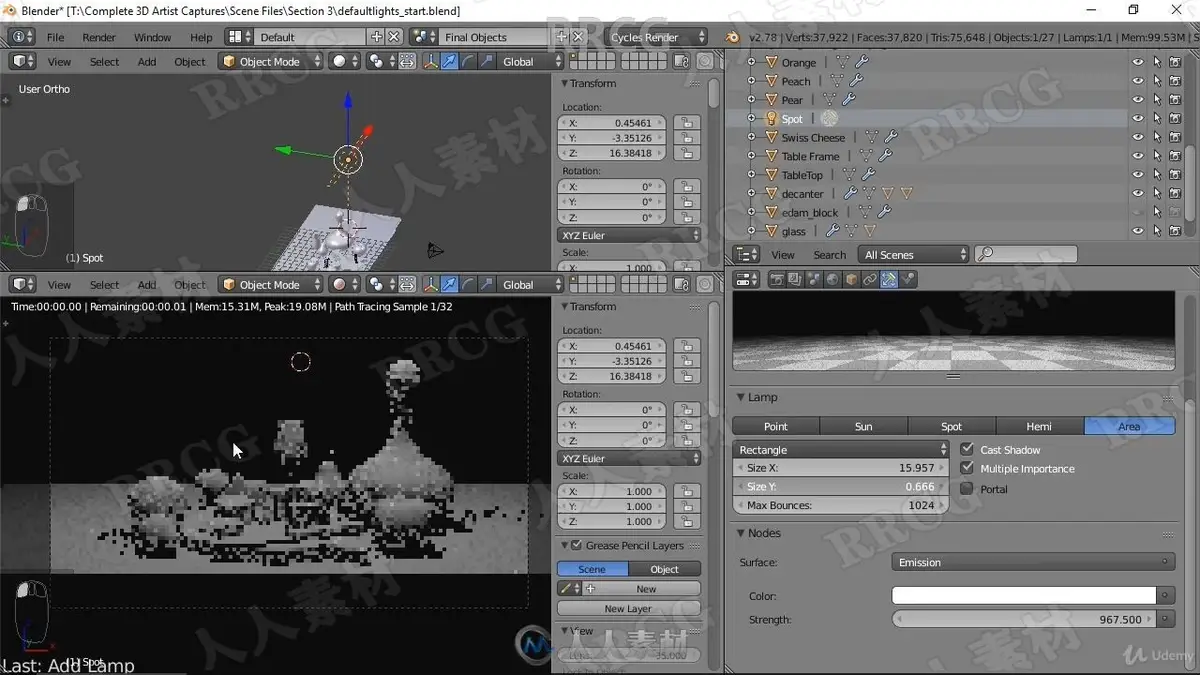Open the Object properties tab
The width and height of the screenshot is (1200, 675).
(851, 280)
